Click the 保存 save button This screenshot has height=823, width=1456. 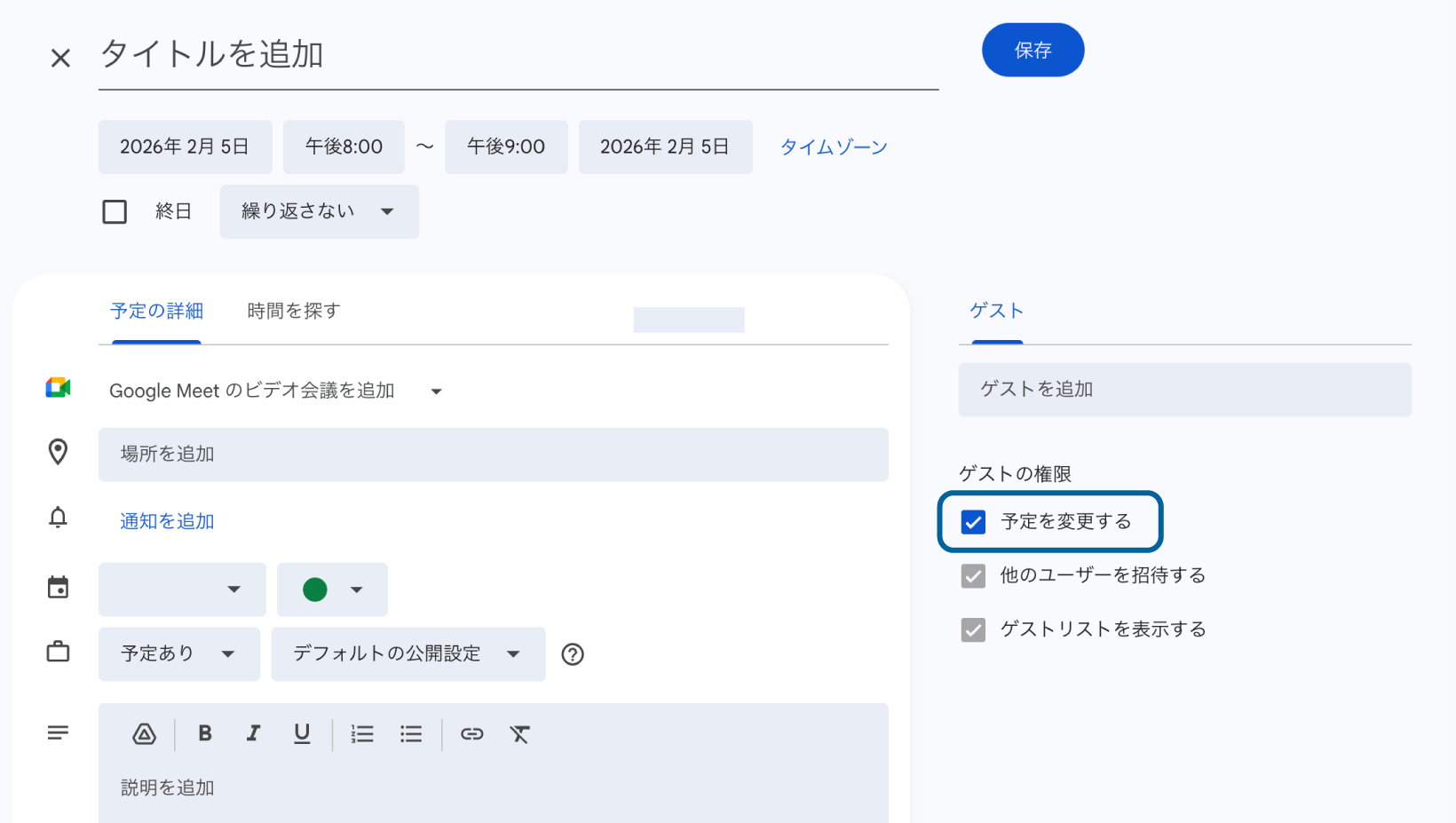tap(1033, 51)
